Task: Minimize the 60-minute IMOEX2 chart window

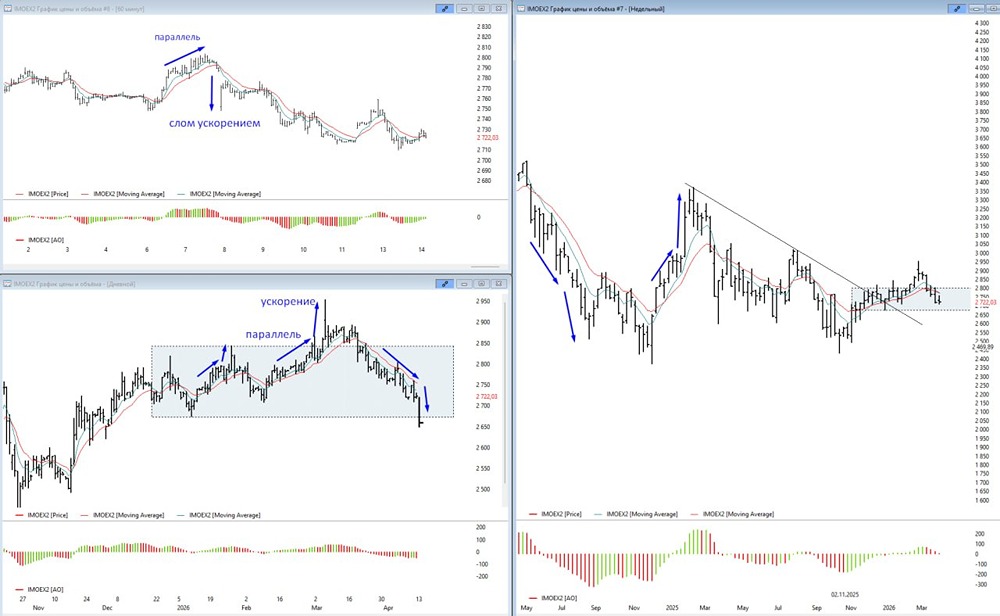Action: 464,9
